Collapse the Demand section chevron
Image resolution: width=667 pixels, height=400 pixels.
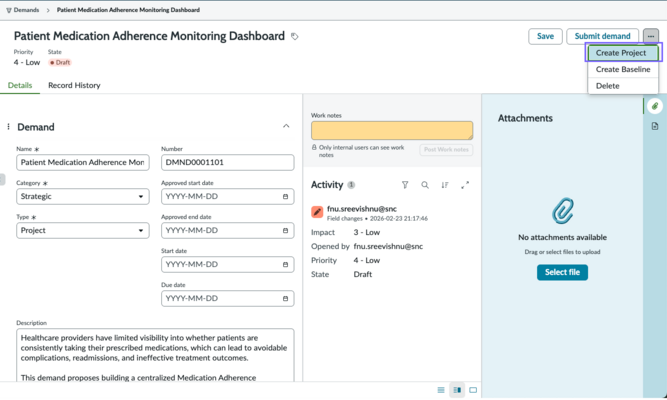pos(286,126)
